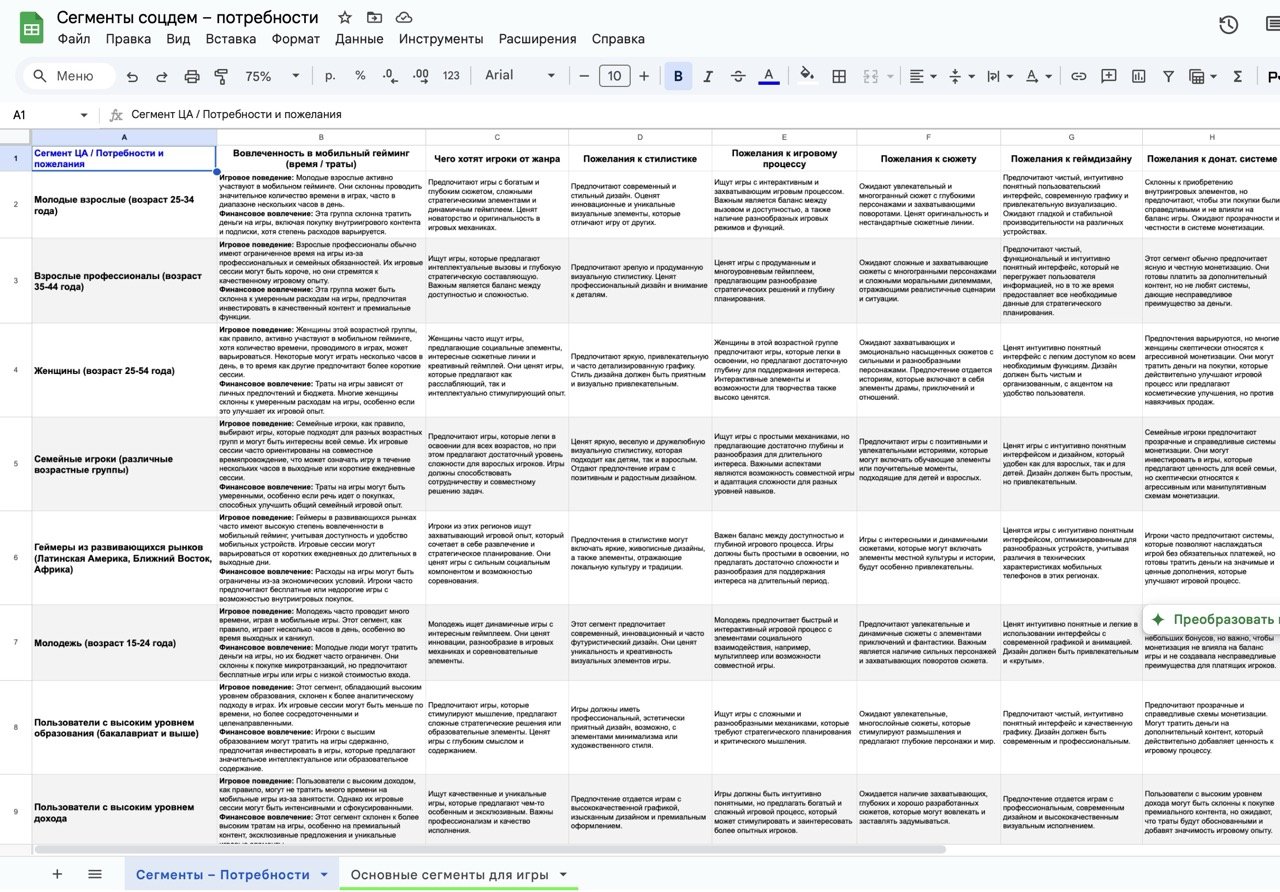Viewport: 1280px width, 892px height.
Task: Open the 123 number format menu
Action: [451, 76]
